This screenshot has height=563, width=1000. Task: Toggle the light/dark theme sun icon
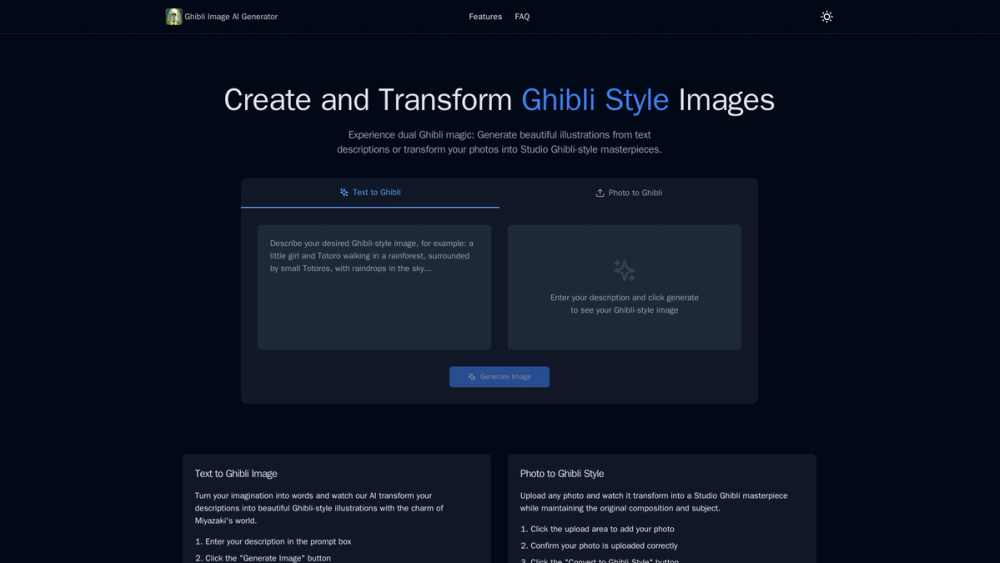(x=827, y=17)
